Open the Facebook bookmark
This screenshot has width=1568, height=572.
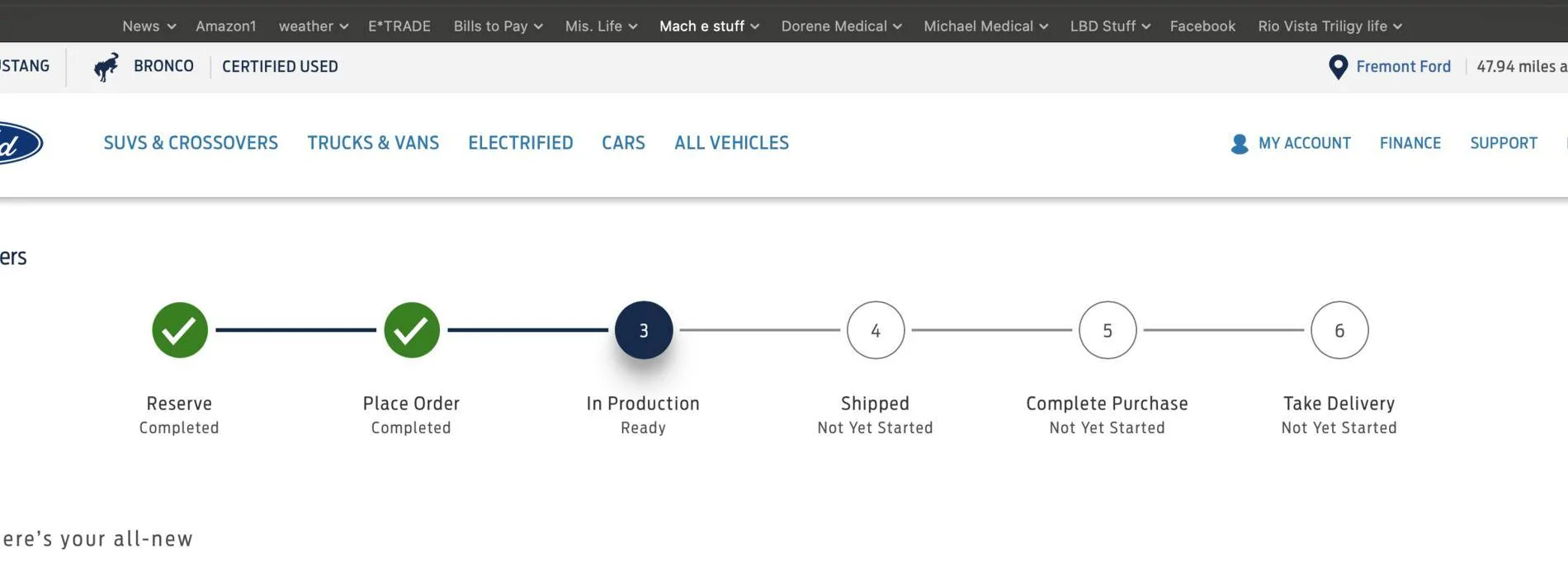point(1202,26)
